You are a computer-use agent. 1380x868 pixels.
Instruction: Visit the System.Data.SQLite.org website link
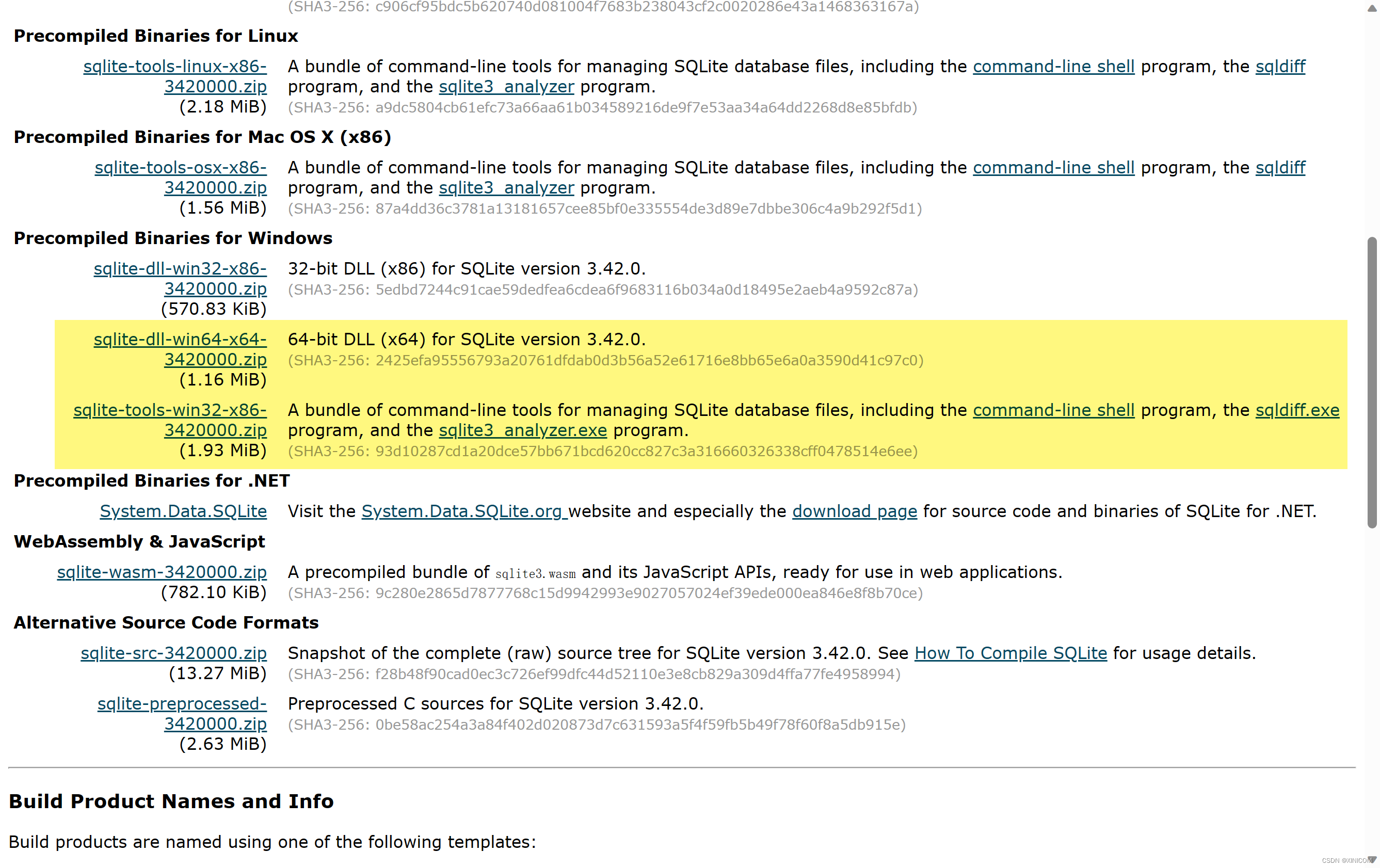click(x=463, y=511)
